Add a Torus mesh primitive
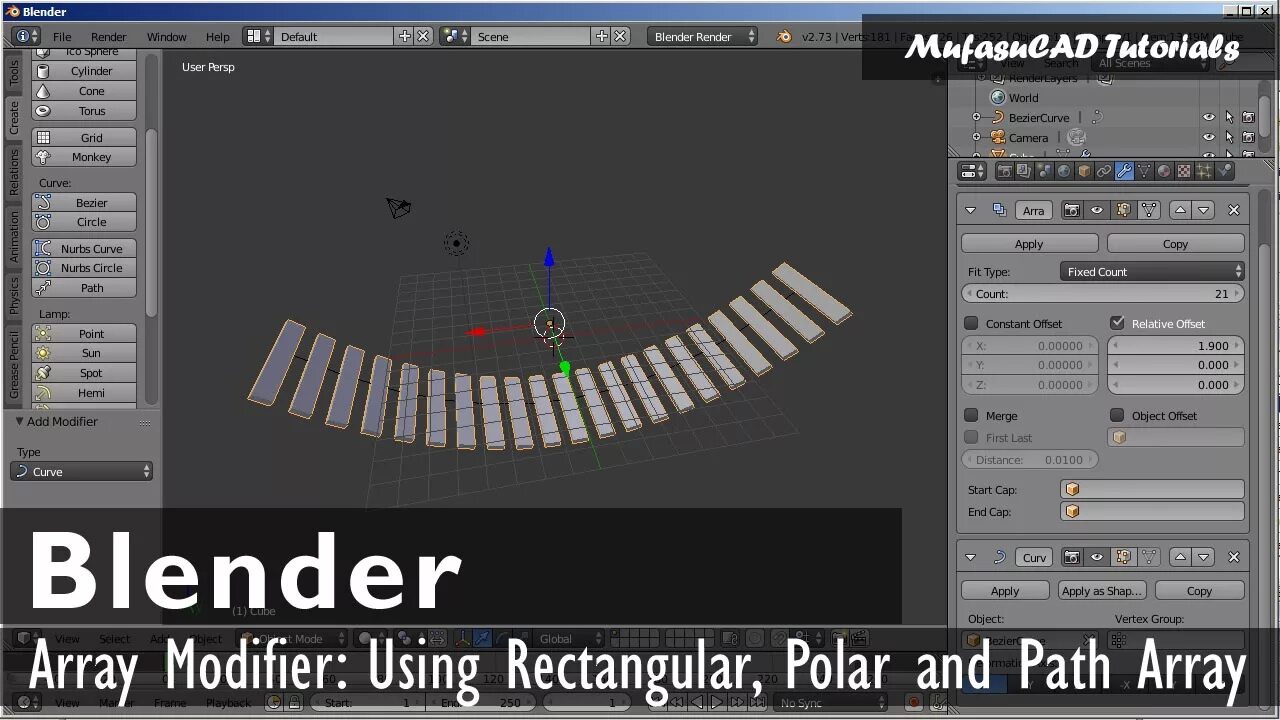 [84, 111]
